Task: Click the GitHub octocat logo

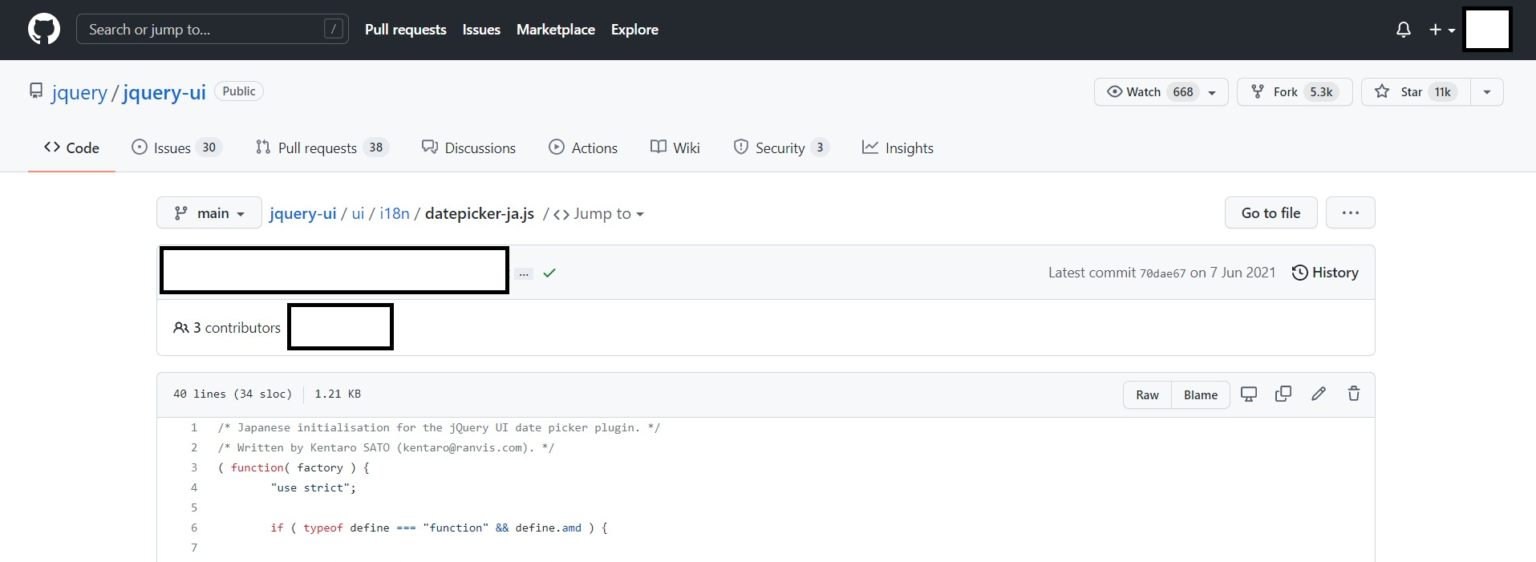Action: [x=44, y=30]
